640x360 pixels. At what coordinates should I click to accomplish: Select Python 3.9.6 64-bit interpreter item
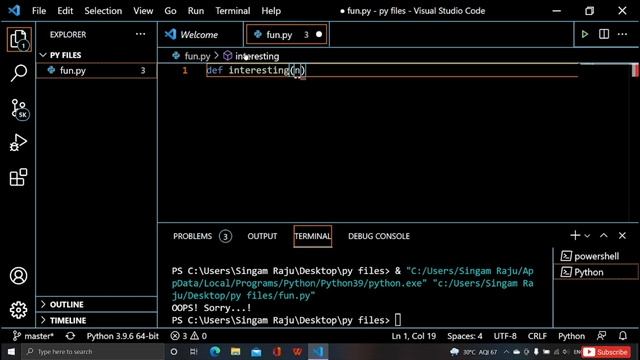[x=122, y=336]
